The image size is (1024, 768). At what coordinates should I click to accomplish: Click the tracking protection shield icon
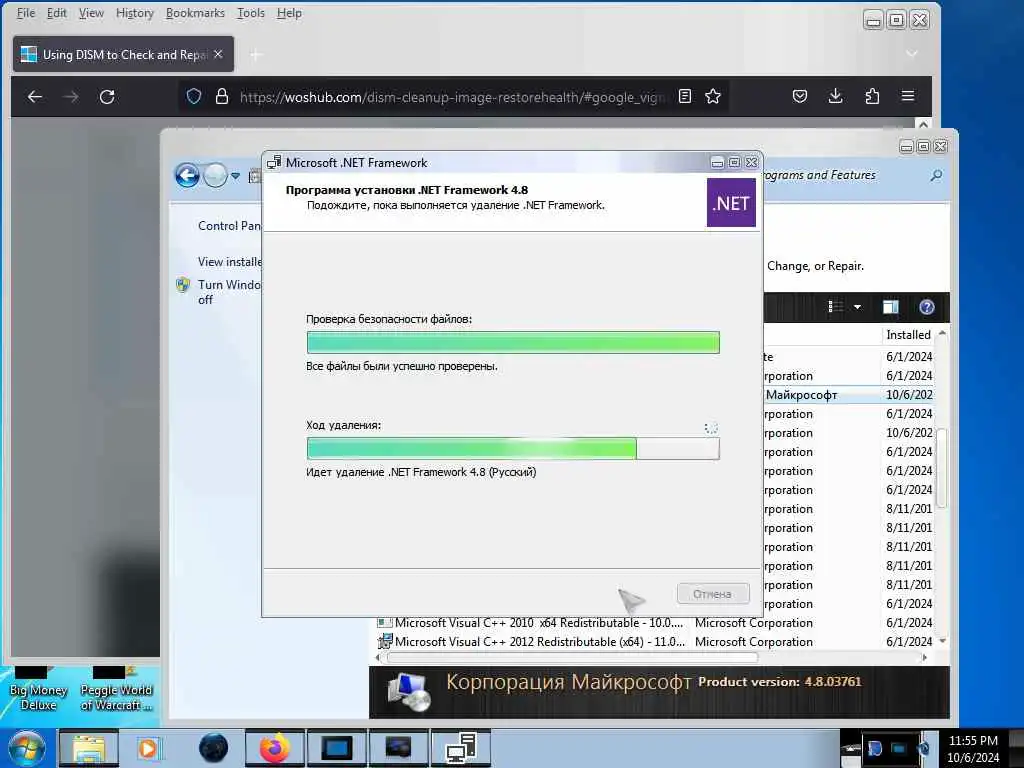click(194, 97)
